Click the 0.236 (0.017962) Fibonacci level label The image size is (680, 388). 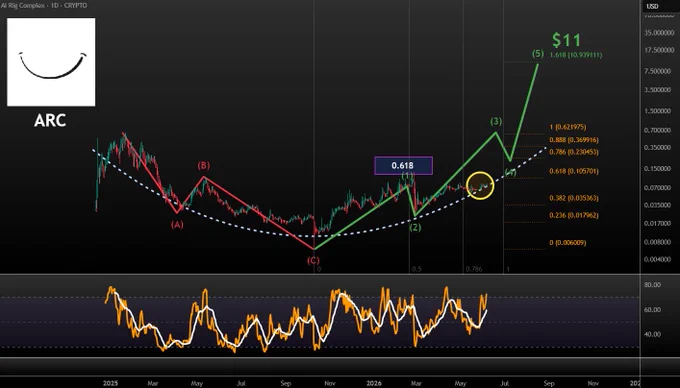click(x=574, y=215)
